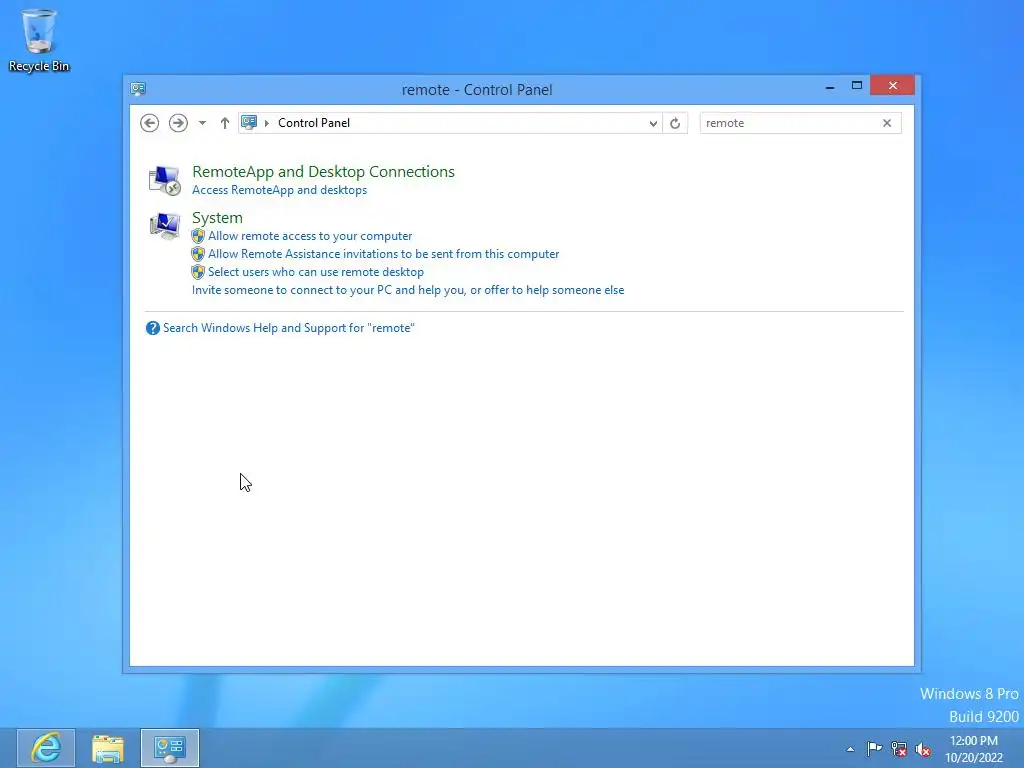Open File Explorer from the taskbar
The height and width of the screenshot is (768, 1024).
point(108,748)
